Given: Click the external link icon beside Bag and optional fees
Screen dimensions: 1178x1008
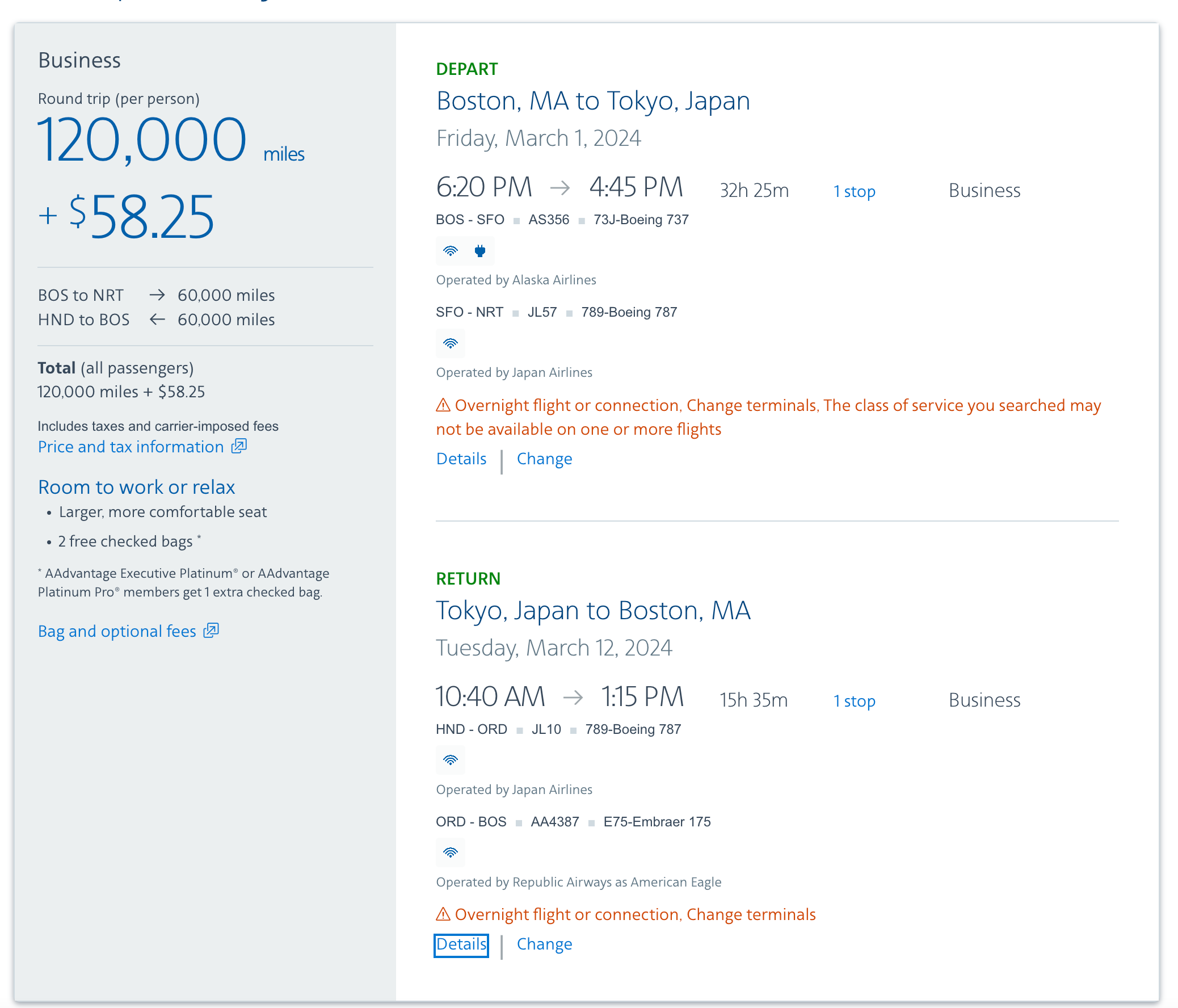Looking at the screenshot, I should tap(211, 631).
